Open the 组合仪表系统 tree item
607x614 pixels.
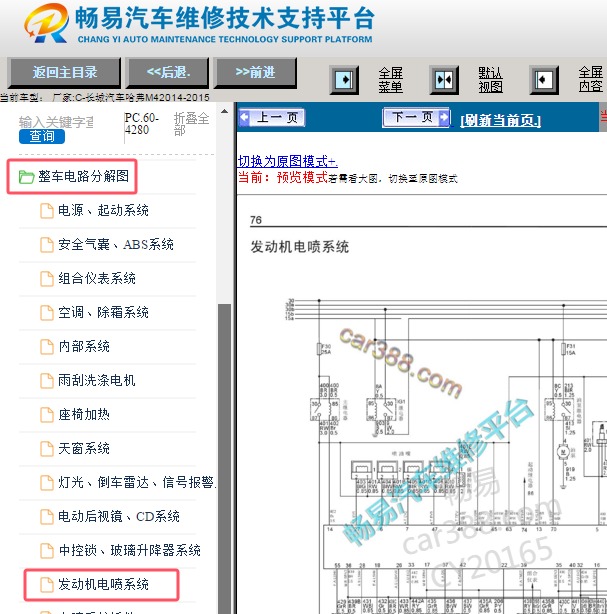pos(97,279)
